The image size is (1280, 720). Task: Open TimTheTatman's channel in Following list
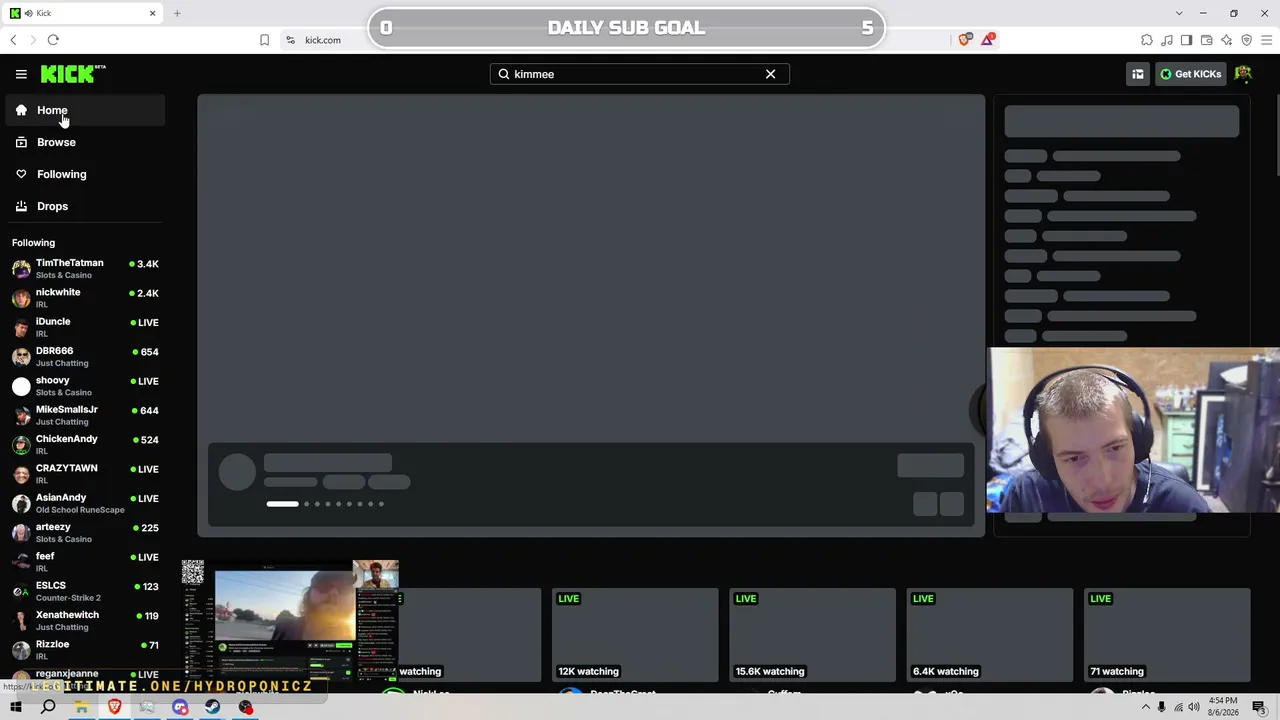click(x=85, y=268)
